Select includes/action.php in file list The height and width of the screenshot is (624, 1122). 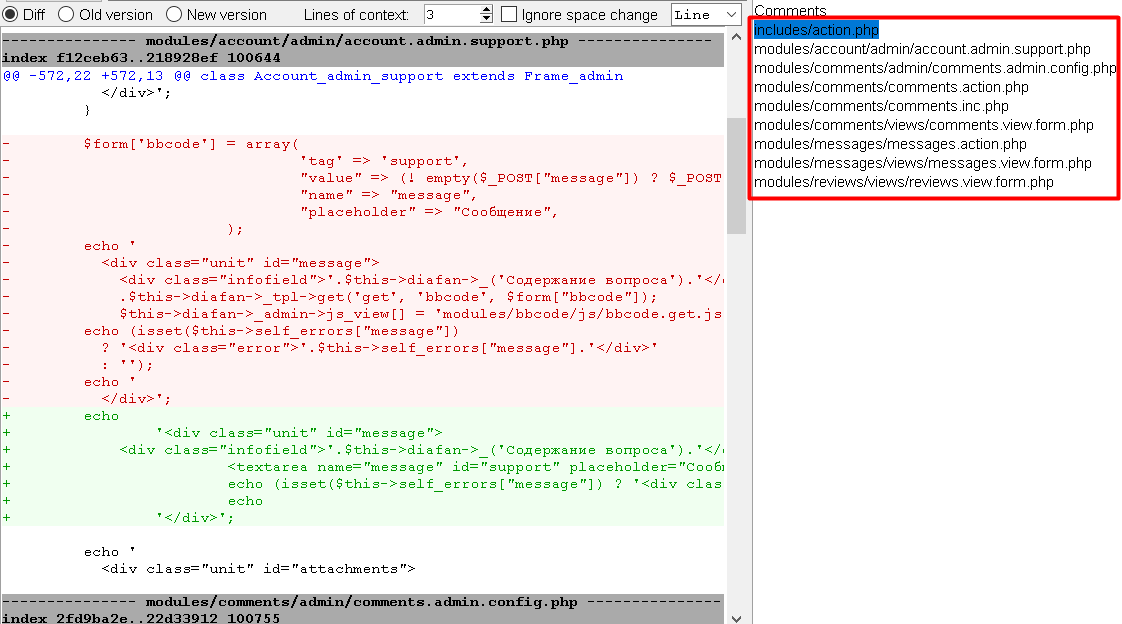[x=816, y=30]
